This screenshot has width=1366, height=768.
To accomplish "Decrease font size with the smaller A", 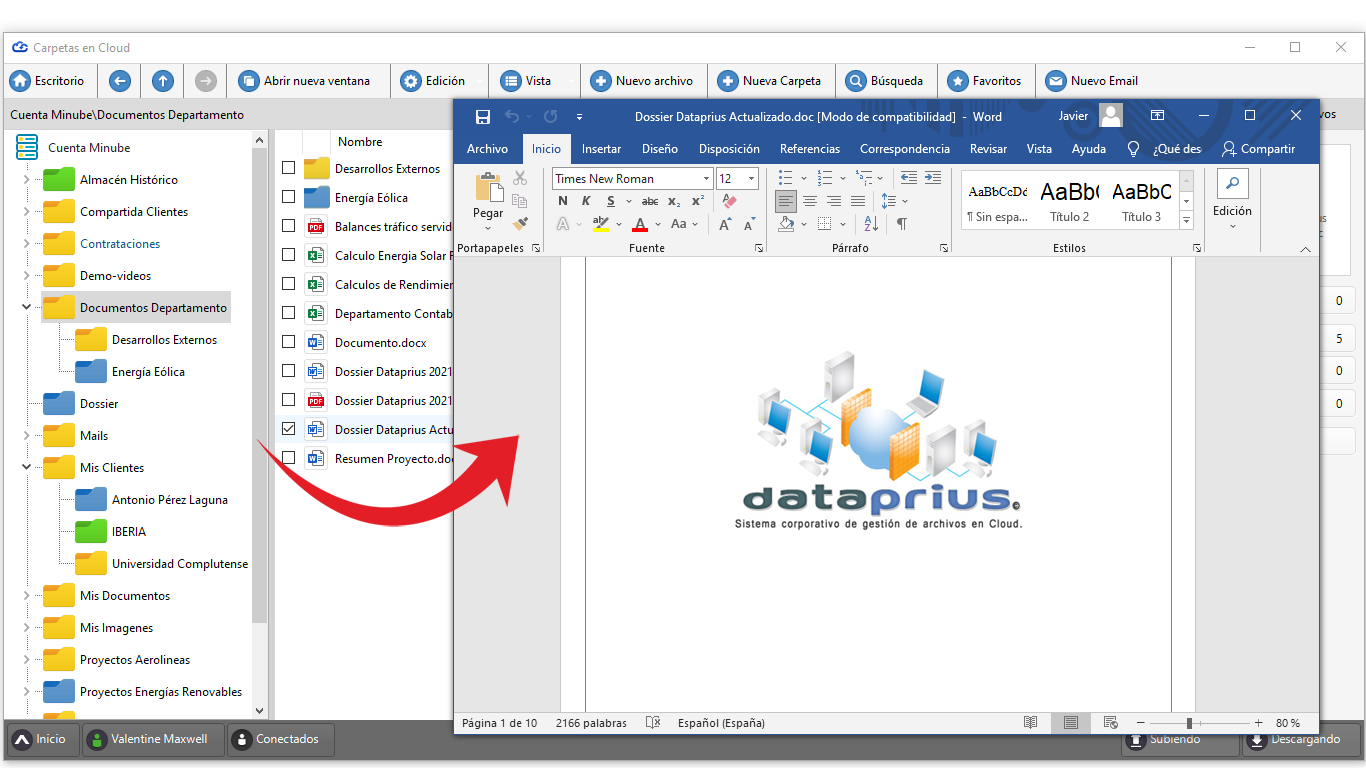I will (x=748, y=224).
